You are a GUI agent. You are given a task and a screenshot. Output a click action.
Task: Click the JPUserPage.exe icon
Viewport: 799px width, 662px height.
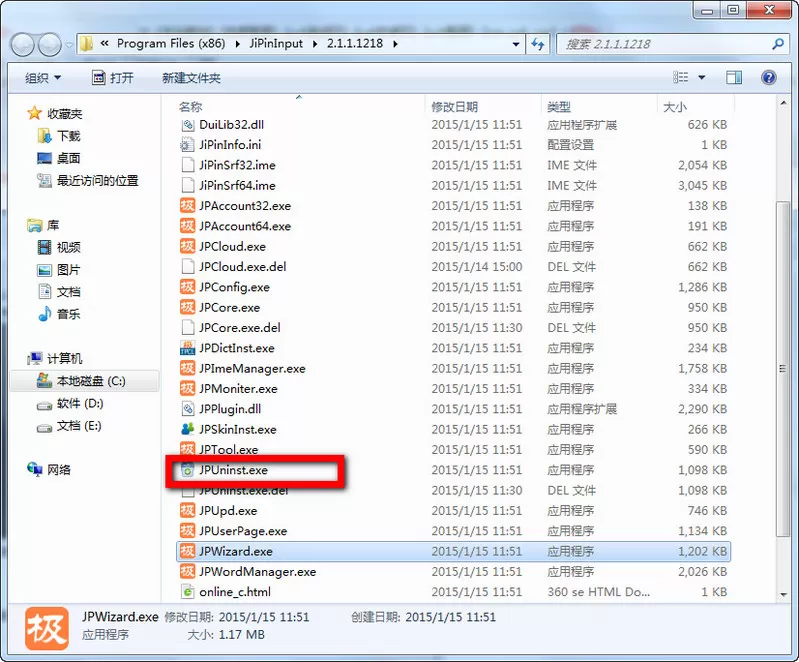point(188,531)
